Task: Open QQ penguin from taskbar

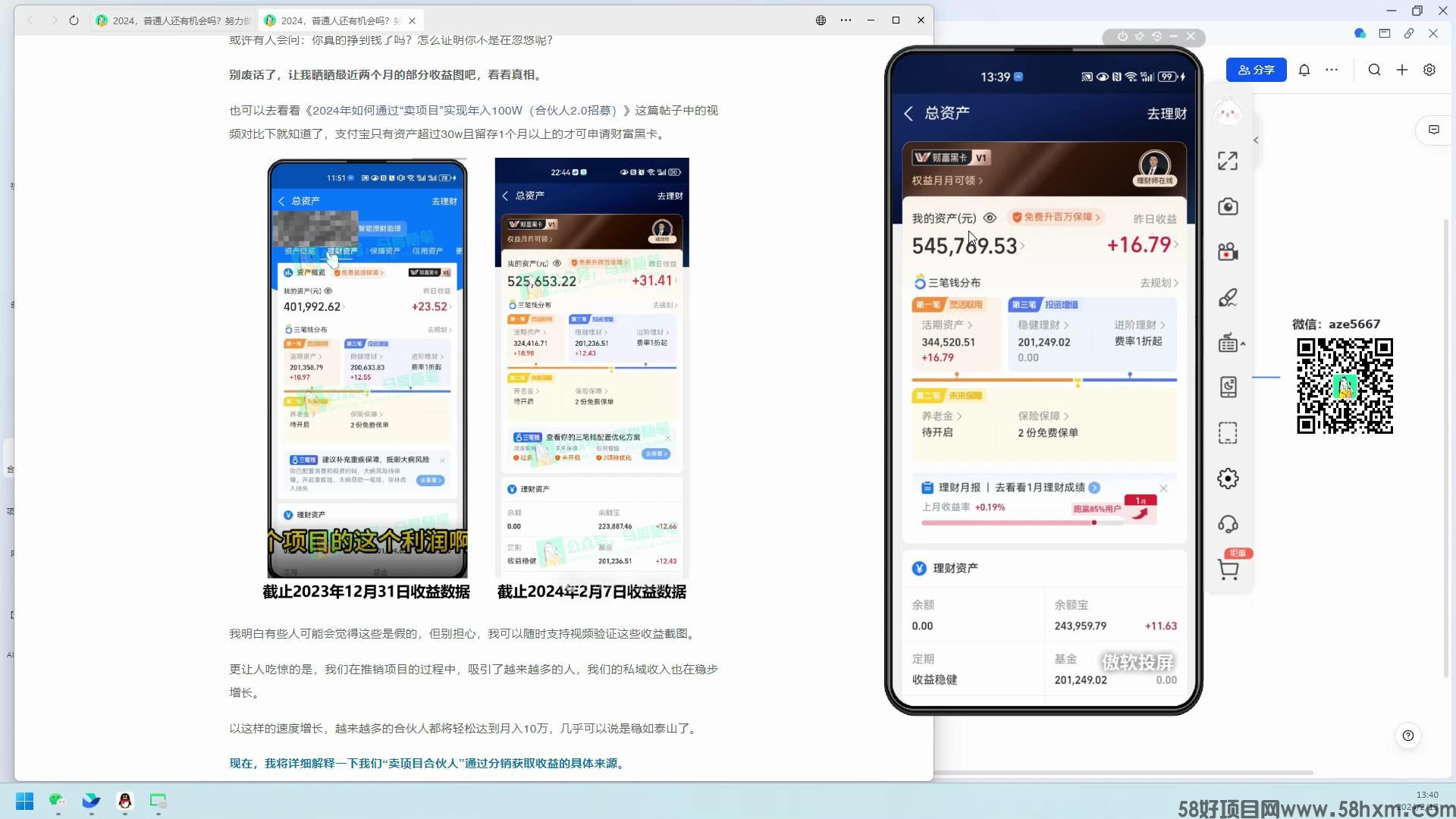Action: [x=124, y=801]
